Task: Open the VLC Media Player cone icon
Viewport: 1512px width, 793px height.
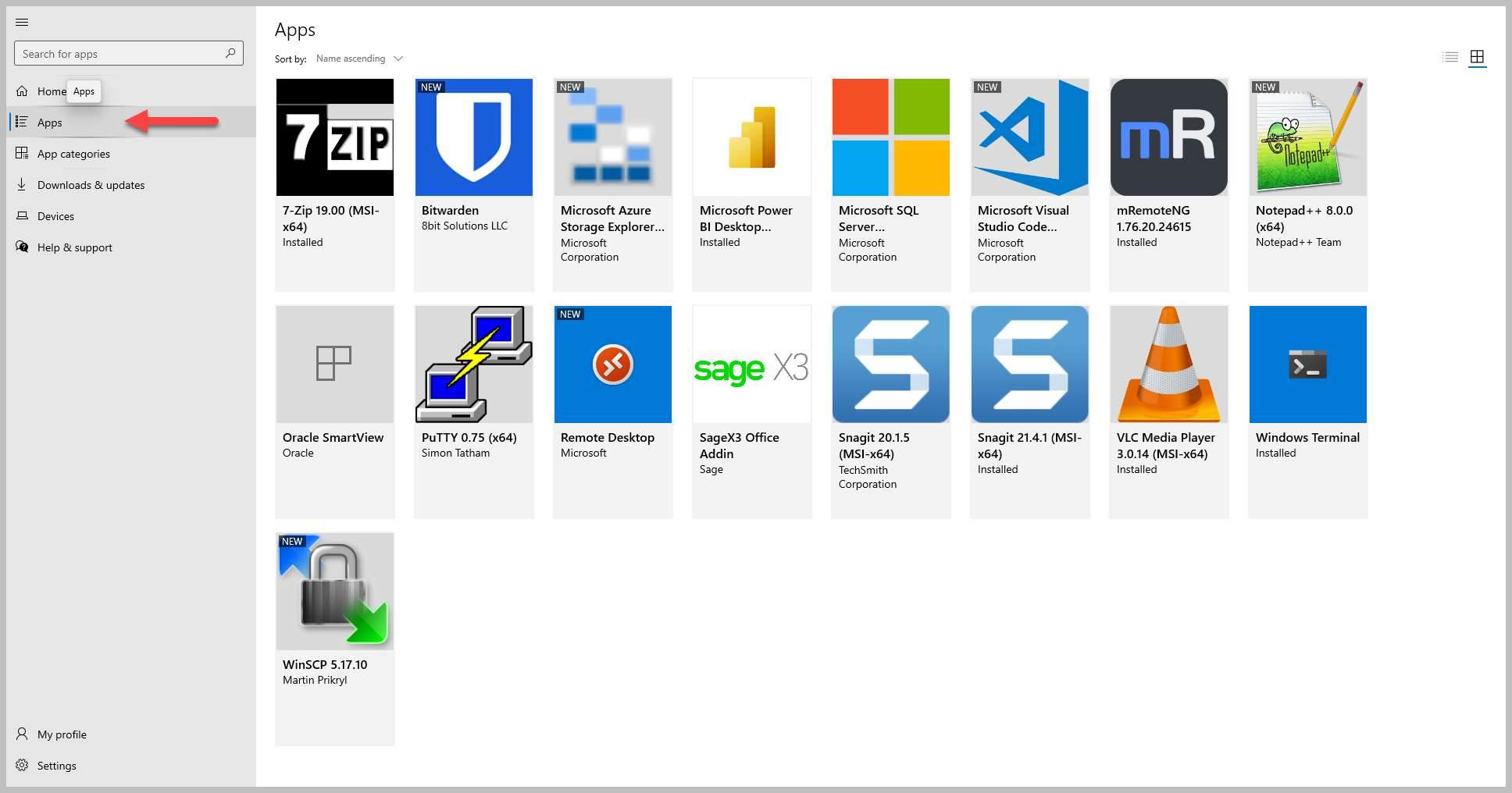Action: click(x=1169, y=364)
